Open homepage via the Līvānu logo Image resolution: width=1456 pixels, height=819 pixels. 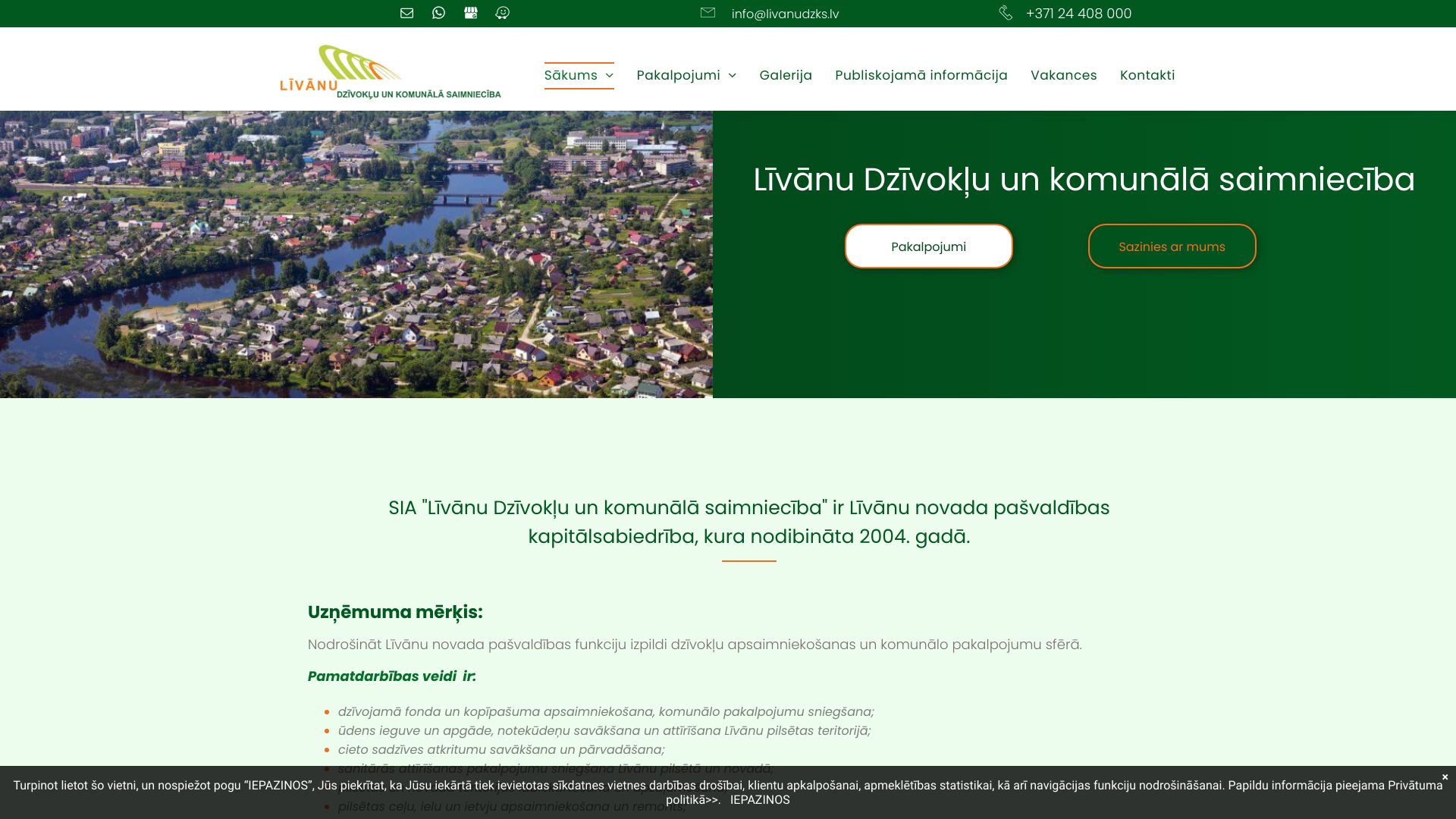[391, 72]
